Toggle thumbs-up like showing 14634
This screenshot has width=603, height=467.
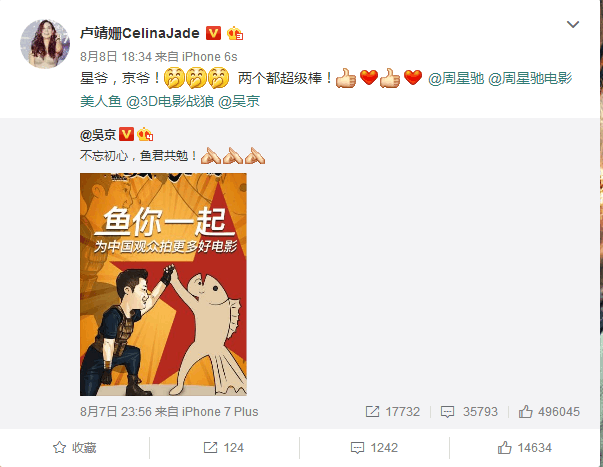coord(525,448)
